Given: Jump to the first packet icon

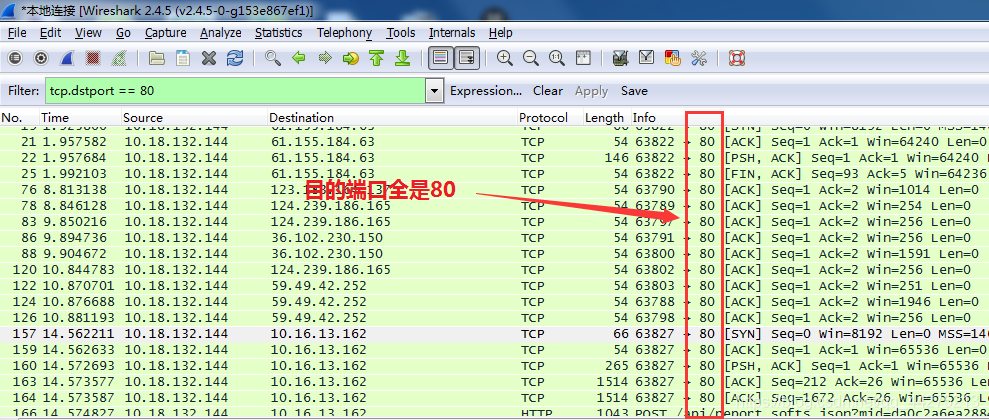Looking at the screenshot, I should tap(377, 59).
